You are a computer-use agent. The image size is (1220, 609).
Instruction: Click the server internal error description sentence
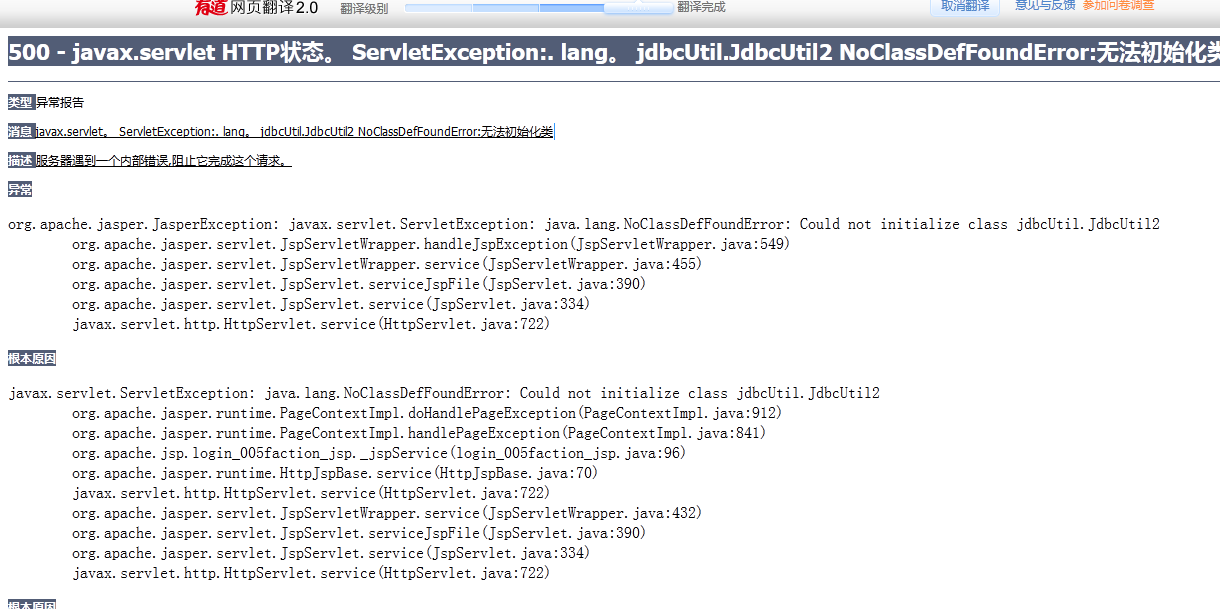tap(163, 160)
